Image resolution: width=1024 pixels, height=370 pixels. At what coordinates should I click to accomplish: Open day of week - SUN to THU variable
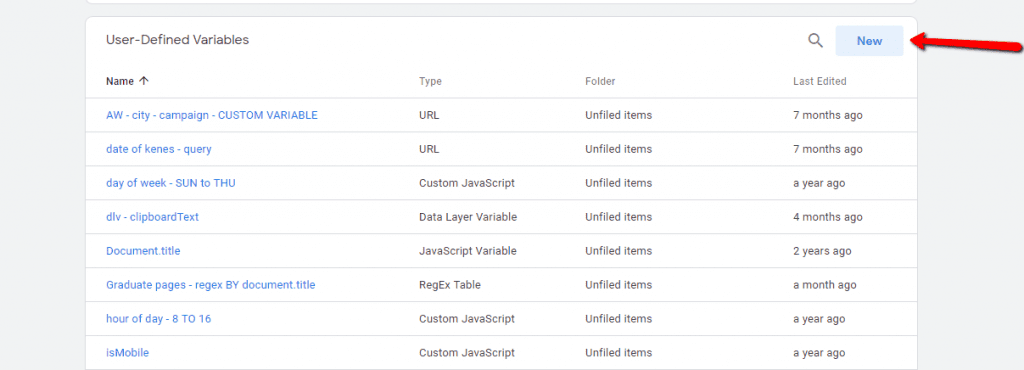(170, 183)
